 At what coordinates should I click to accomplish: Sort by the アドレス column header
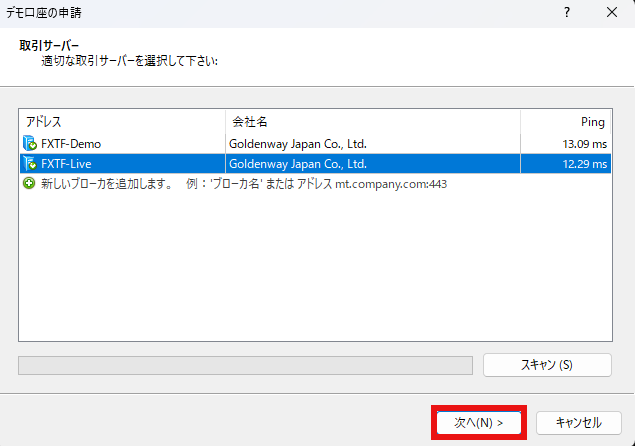point(122,122)
